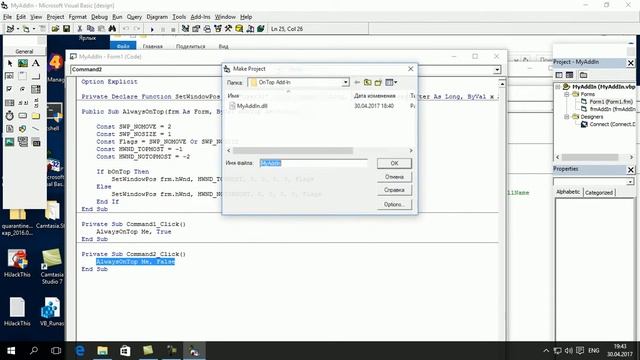
Task: Select the Label control (letter A)
Action: [36, 63]
